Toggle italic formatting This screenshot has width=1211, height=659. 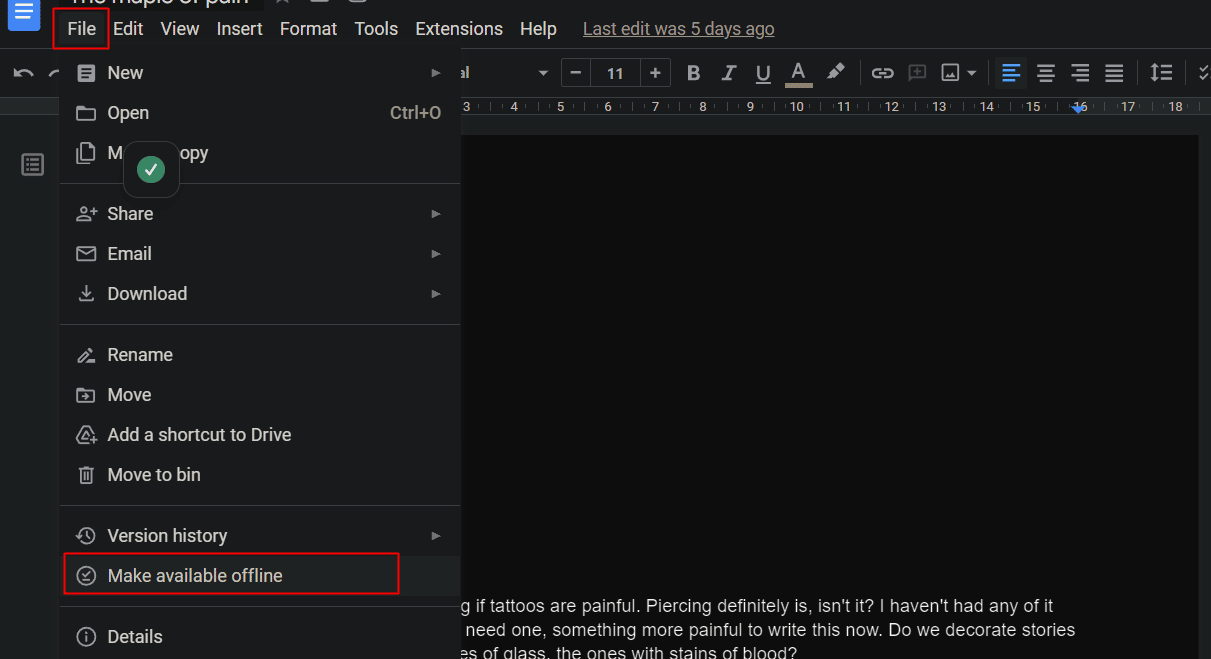729,73
